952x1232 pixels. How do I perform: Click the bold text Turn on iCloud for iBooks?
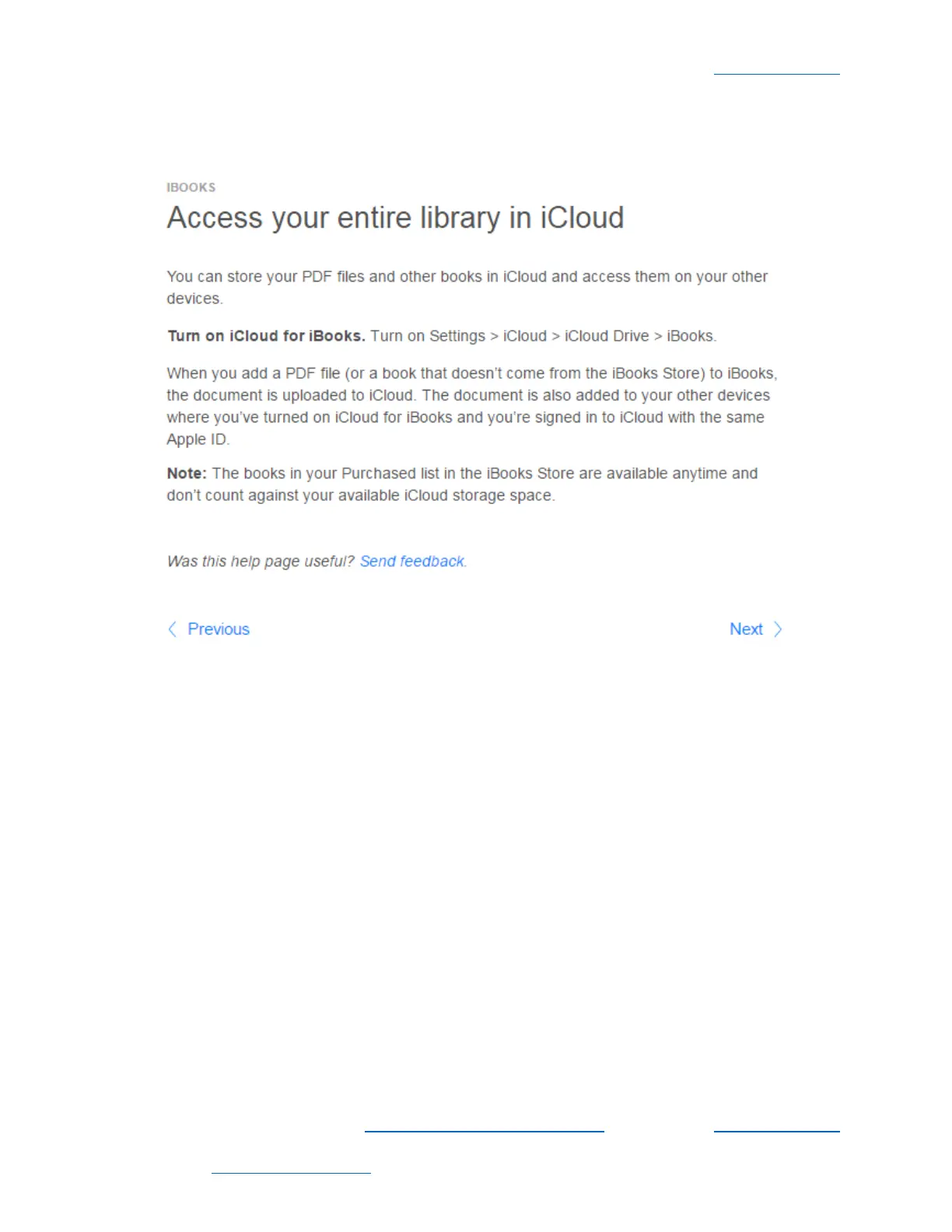click(266, 336)
